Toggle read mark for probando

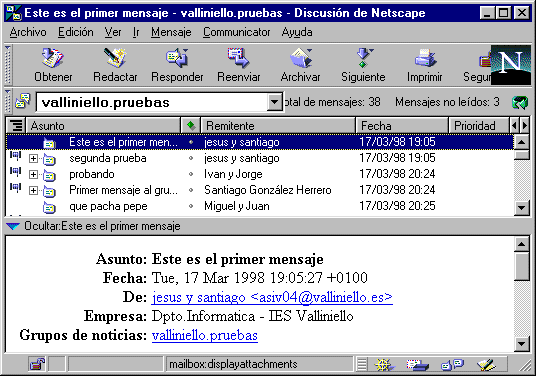click(x=191, y=174)
